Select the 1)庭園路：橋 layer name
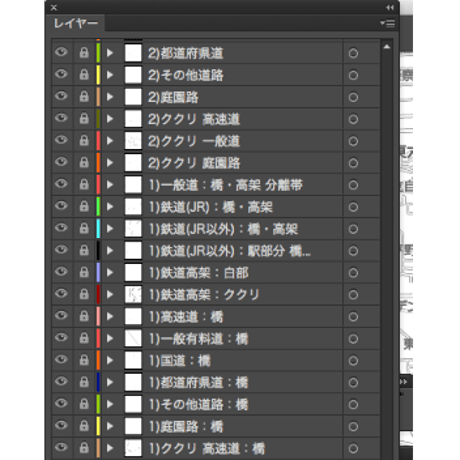The image size is (460, 460). [x=186, y=427]
